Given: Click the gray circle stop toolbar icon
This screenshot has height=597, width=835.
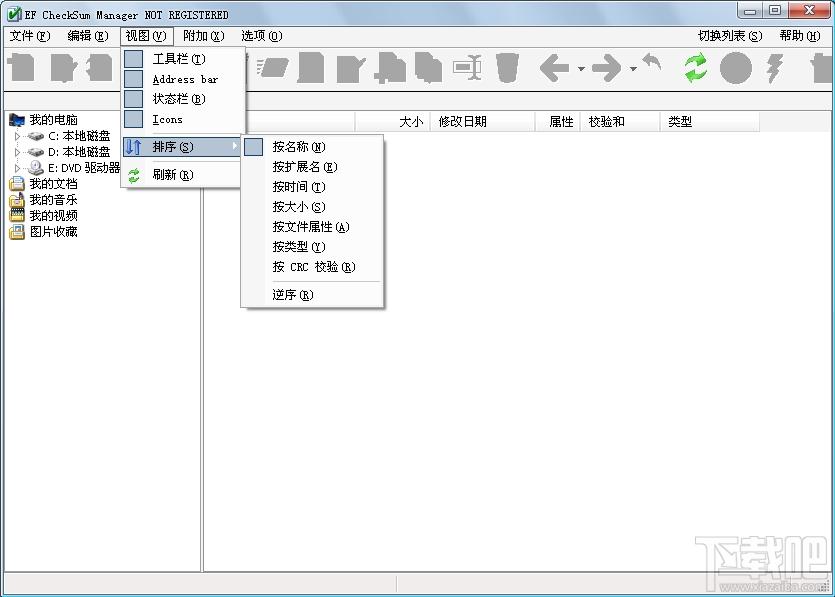Looking at the screenshot, I should coord(735,68).
